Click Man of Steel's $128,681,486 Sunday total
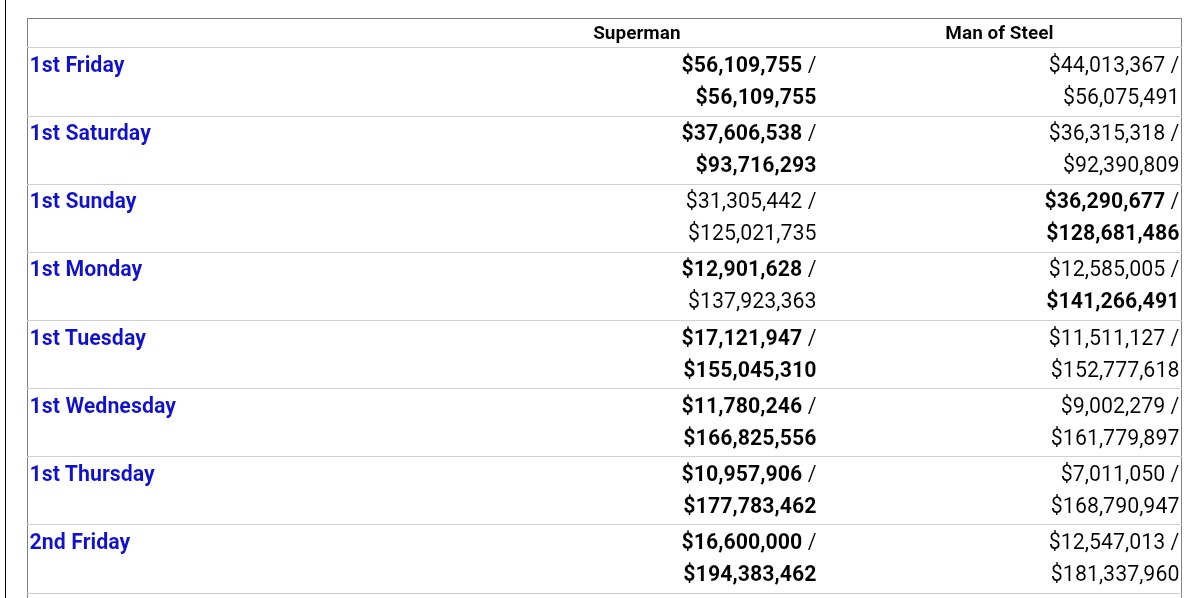This screenshot has height=598, width=1200. pos(1113,233)
